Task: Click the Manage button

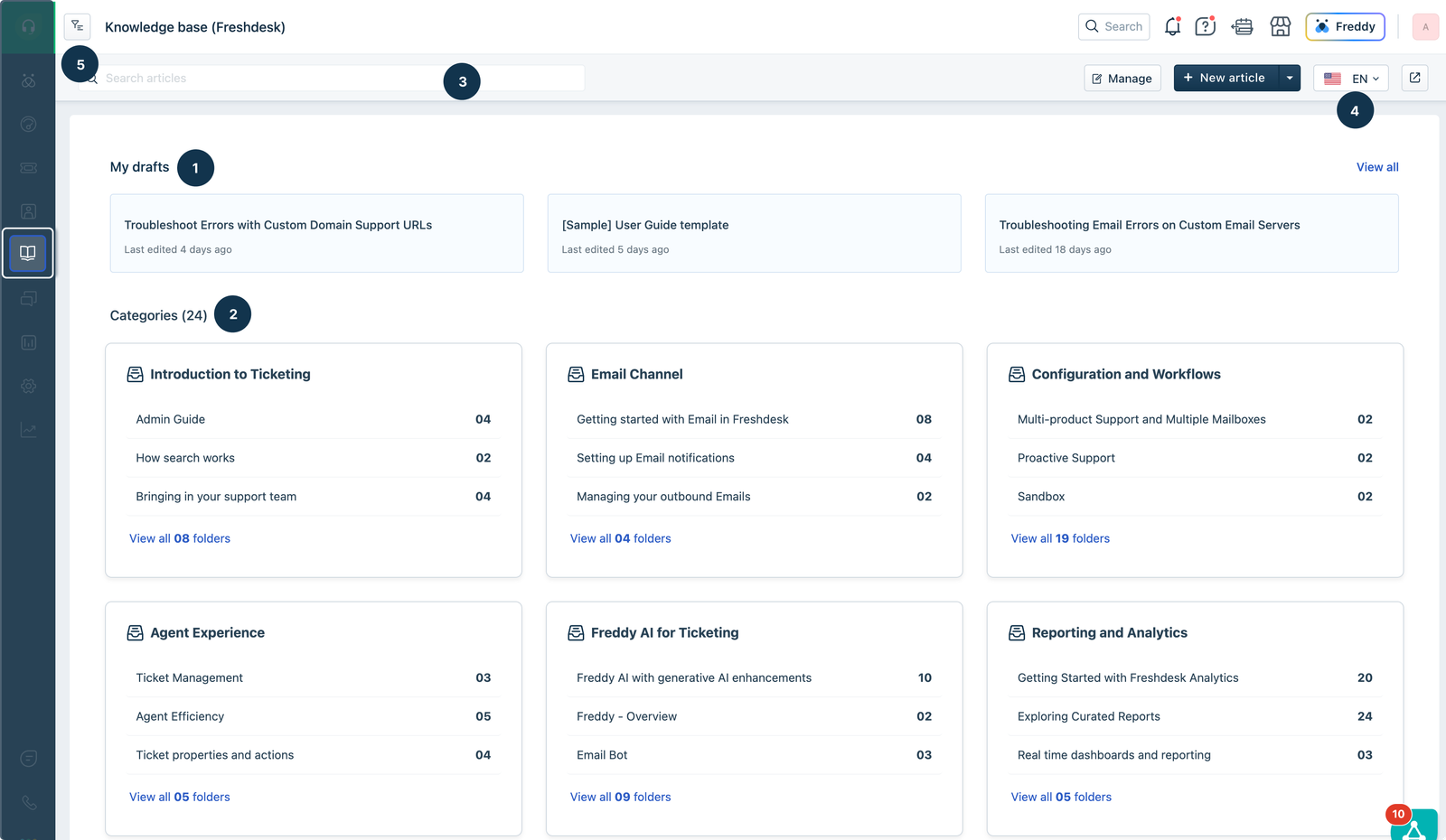Action: click(x=1122, y=79)
